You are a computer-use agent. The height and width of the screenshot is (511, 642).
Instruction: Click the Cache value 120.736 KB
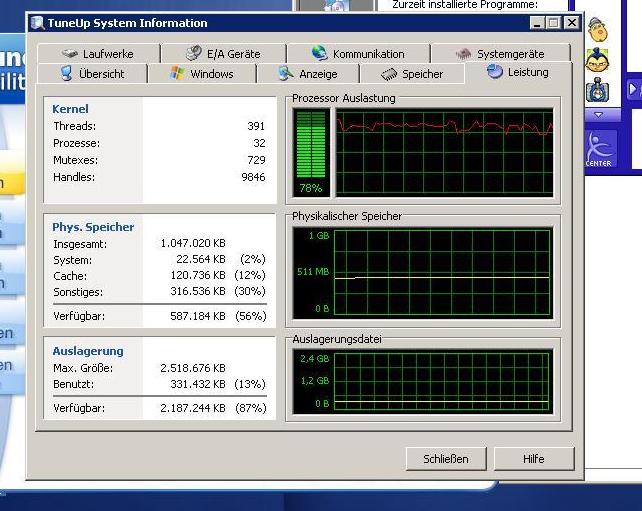(198, 275)
